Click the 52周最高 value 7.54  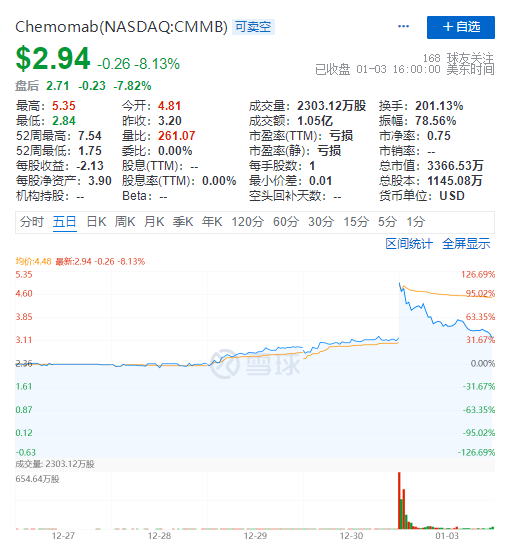coord(90,136)
